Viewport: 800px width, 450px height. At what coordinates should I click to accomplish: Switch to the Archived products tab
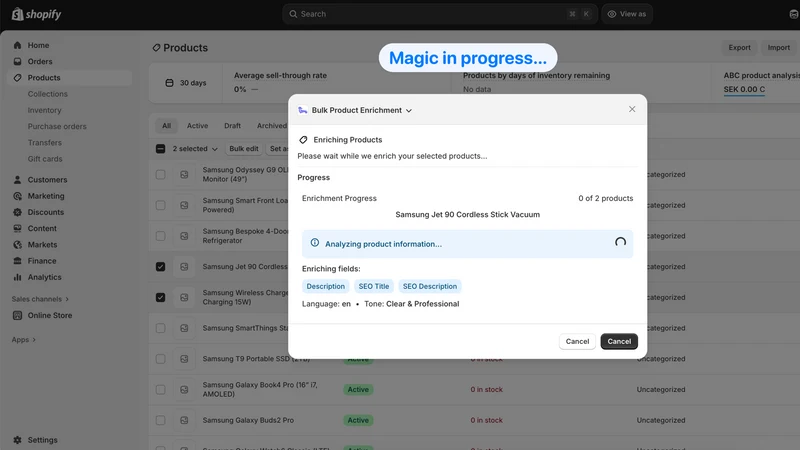point(271,126)
